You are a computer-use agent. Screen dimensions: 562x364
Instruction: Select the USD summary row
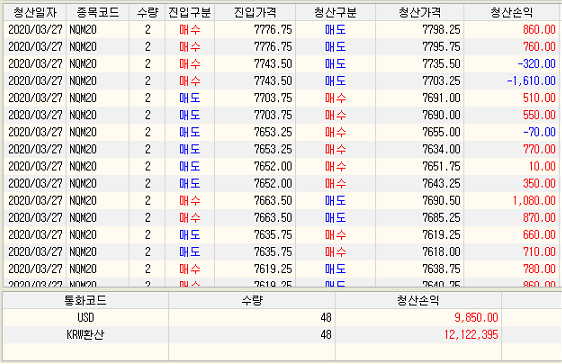click(x=281, y=318)
